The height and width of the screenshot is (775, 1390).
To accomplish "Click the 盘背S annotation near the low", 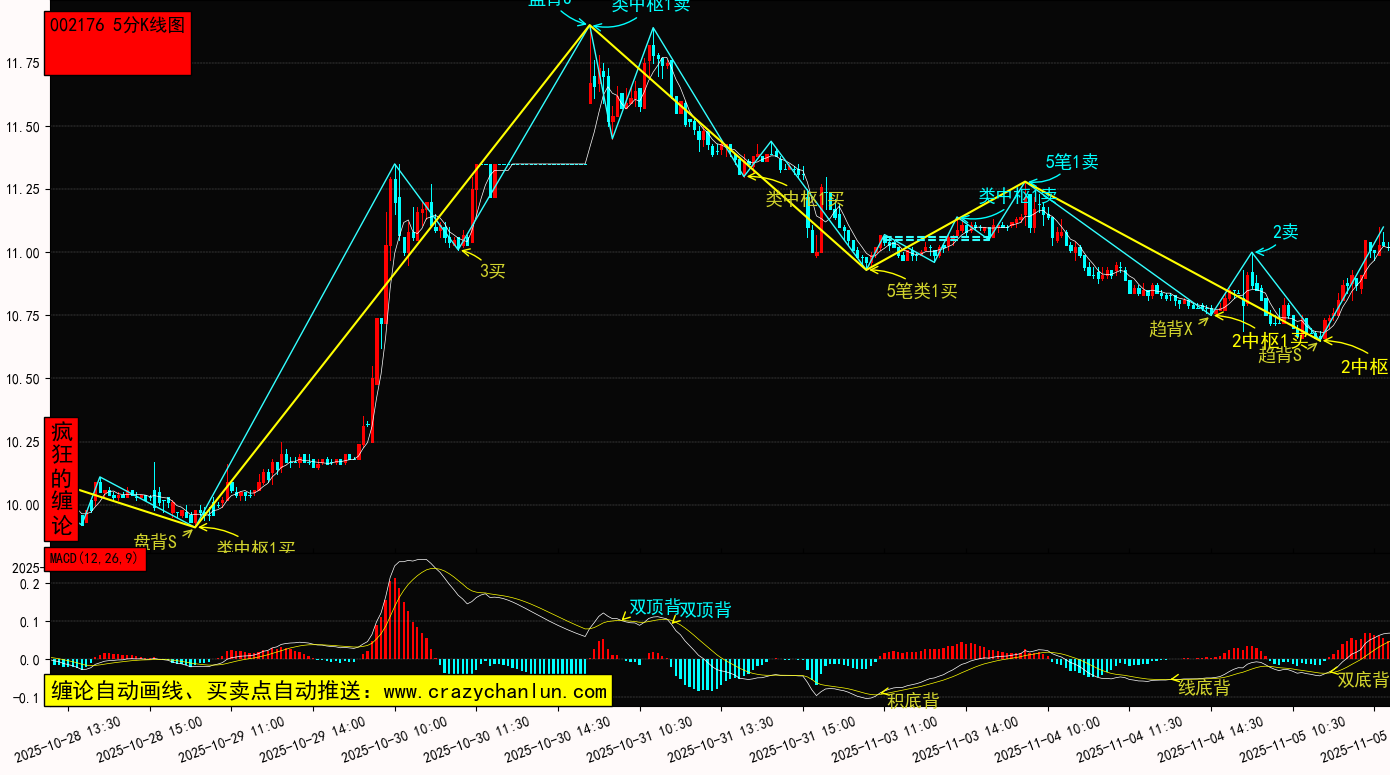I will pos(155,542).
